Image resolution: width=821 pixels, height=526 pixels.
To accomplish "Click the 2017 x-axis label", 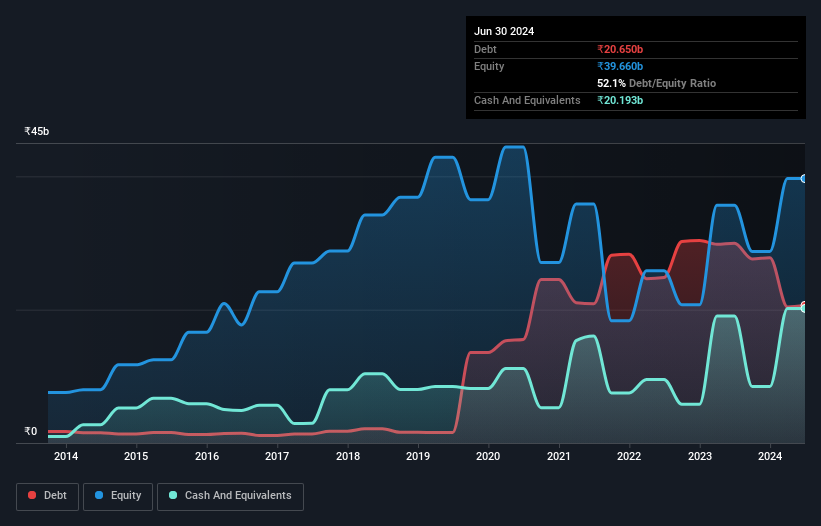I will tap(277, 456).
